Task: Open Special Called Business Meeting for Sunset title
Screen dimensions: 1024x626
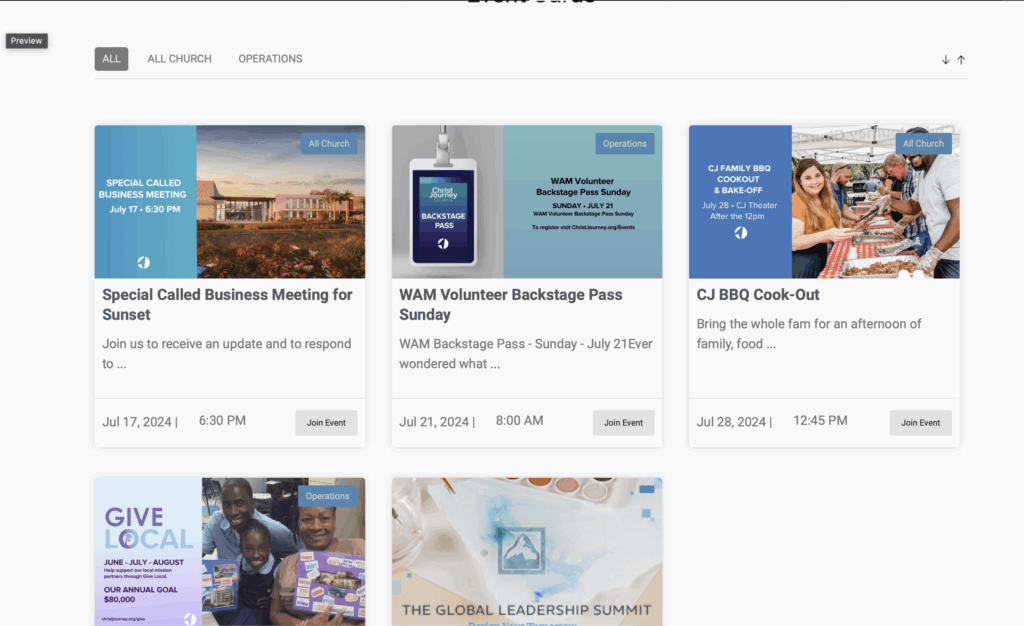Action: 227,304
